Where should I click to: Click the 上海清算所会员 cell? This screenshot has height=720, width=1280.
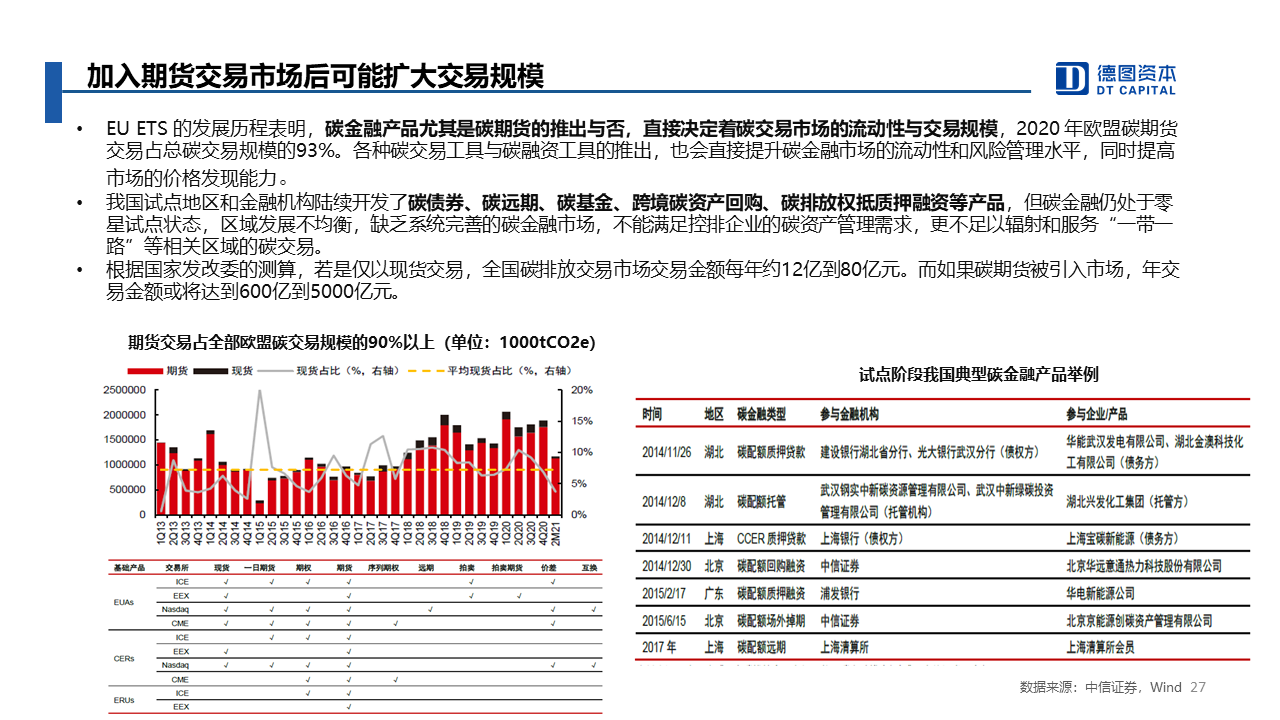(x=1100, y=647)
